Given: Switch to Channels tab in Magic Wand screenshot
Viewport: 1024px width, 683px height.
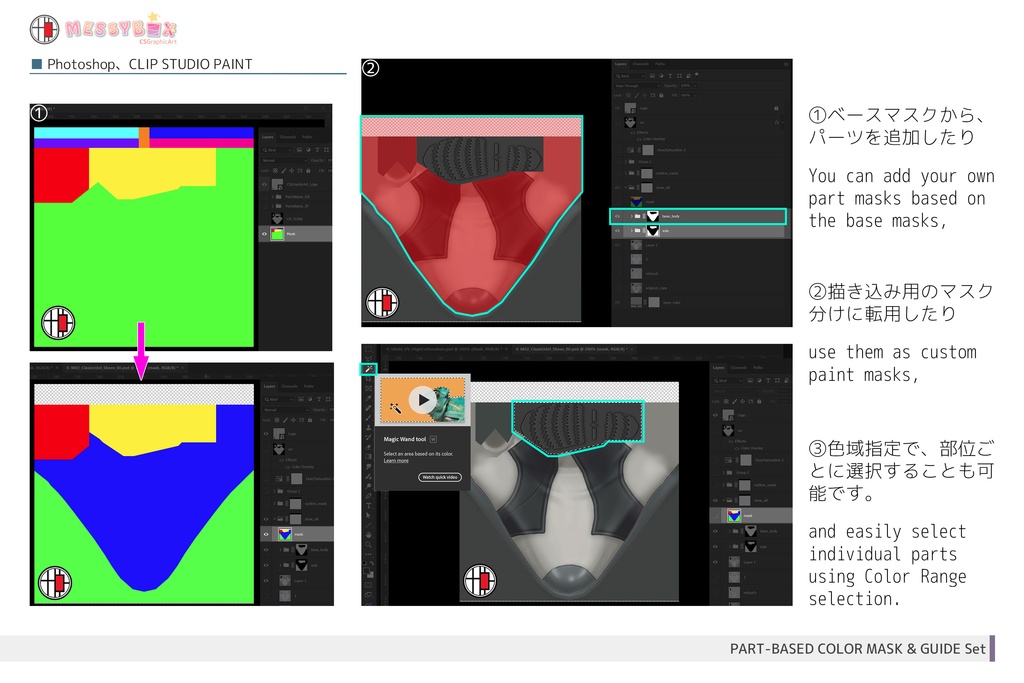Looking at the screenshot, I should pos(739,368).
